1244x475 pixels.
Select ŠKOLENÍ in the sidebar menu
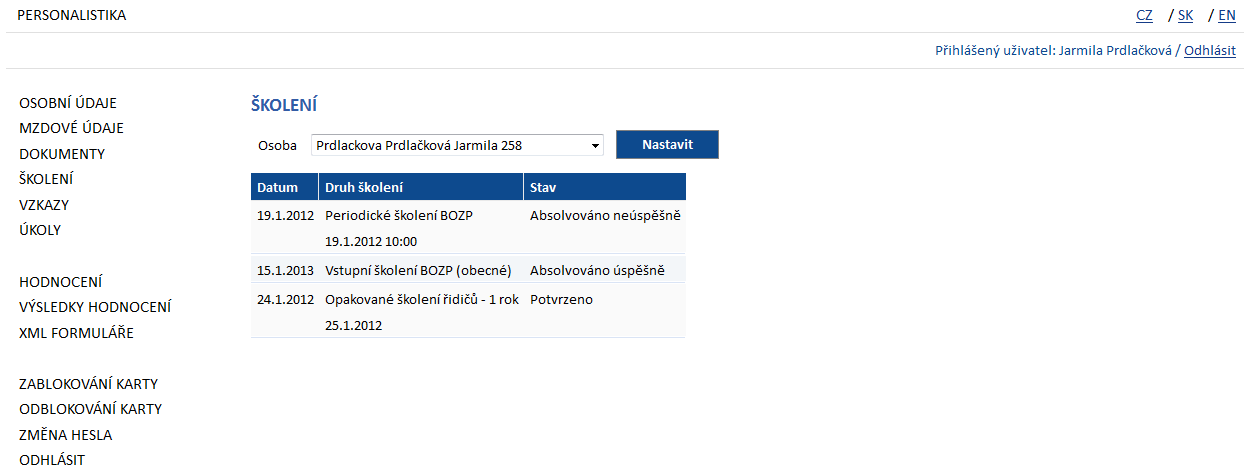point(46,179)
